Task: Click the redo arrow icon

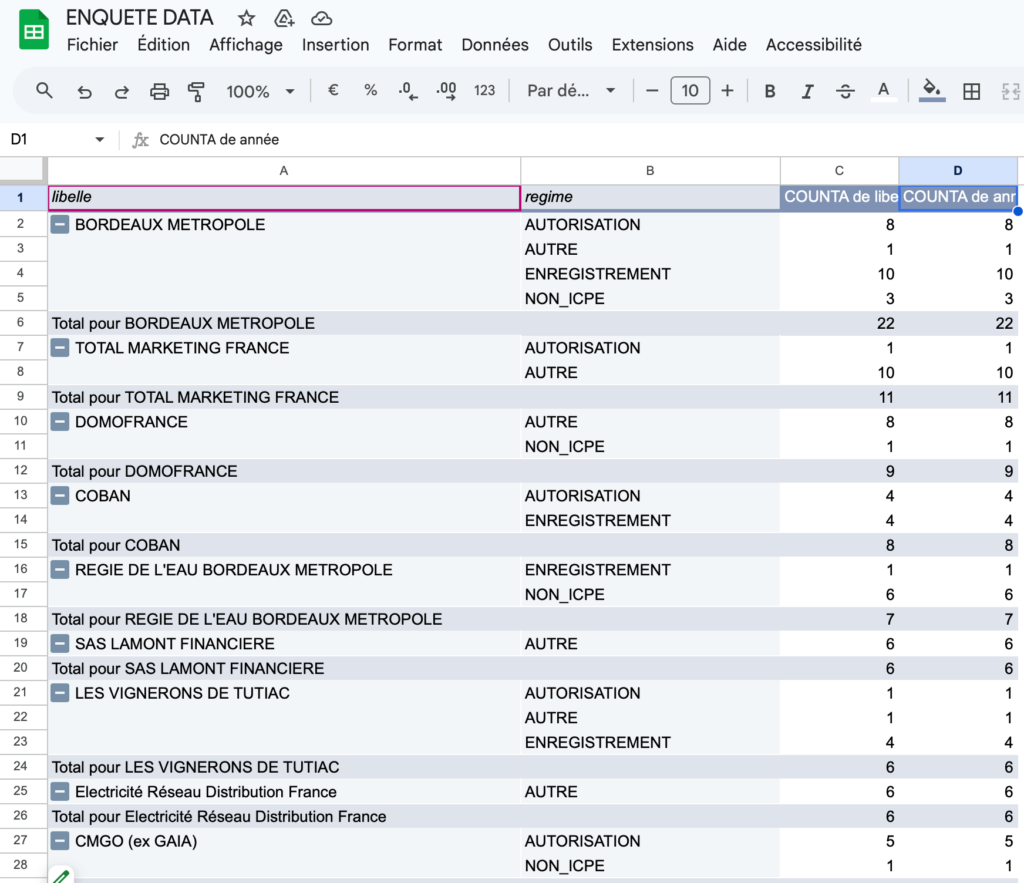Action: tap(121, 91)
